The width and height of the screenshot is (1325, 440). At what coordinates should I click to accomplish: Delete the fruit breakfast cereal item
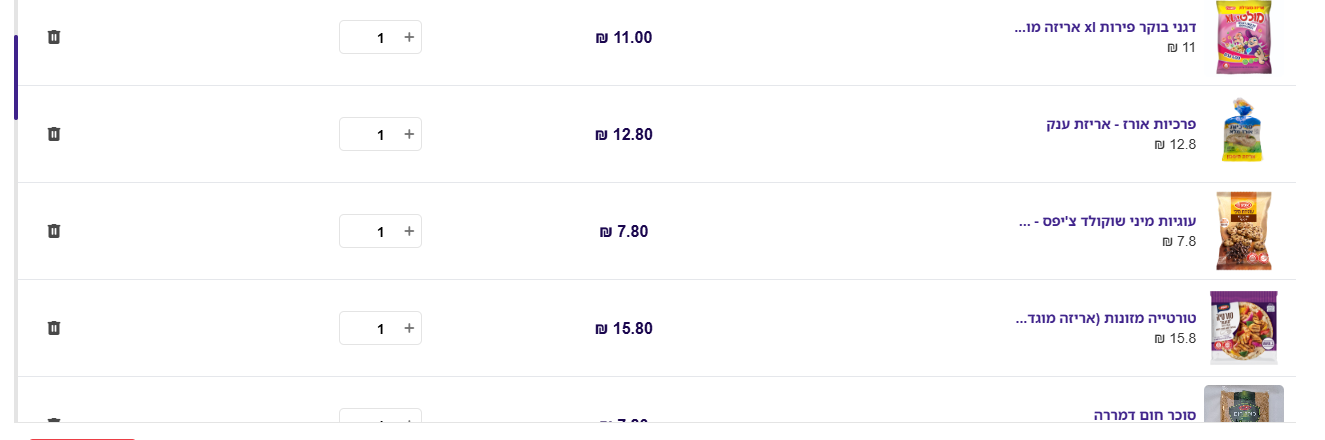(x=54, y=37)
